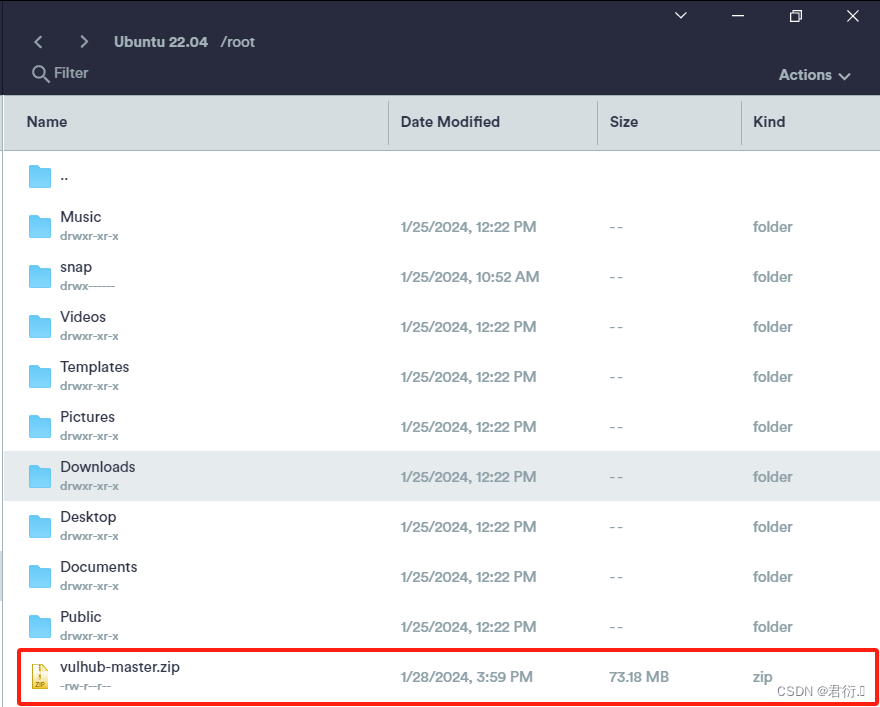This screenshot has width=880, height=707.
Task: Click the Ubuntu 22.04 breadcrumb label
Action: [161, 42]
